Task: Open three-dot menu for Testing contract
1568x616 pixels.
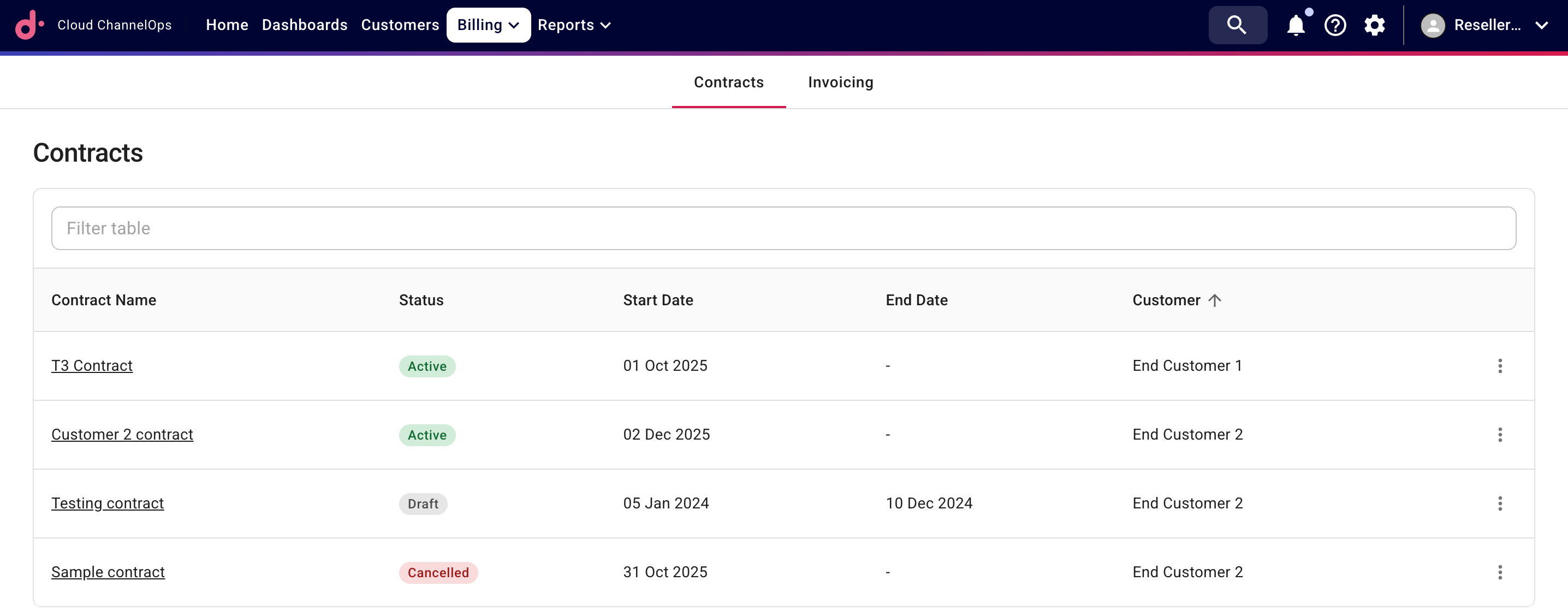Action: point(1500,503)
